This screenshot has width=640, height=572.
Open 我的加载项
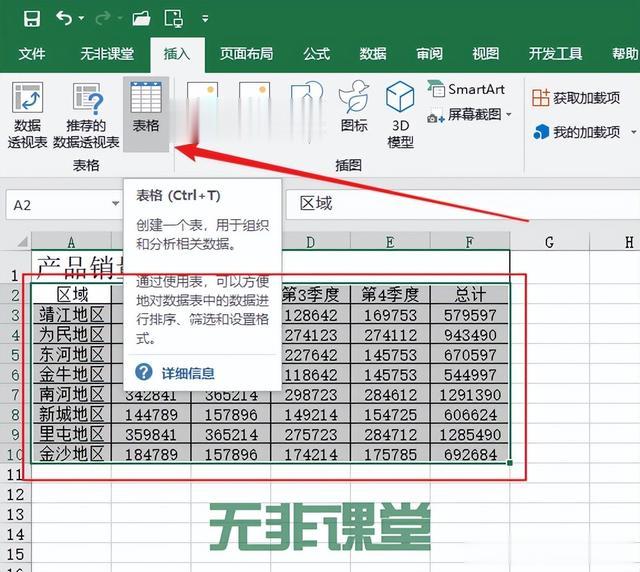(x=576, y=132)
